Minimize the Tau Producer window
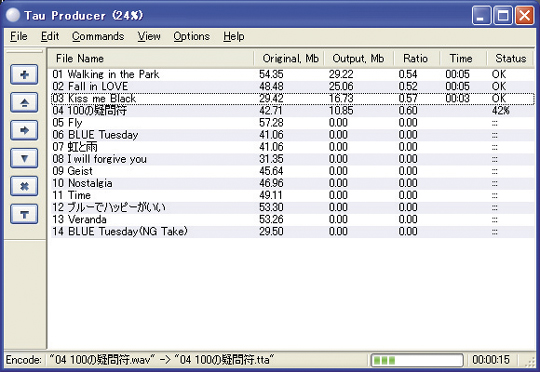Screen dimensions: 540x372 [x=481, y=16]
